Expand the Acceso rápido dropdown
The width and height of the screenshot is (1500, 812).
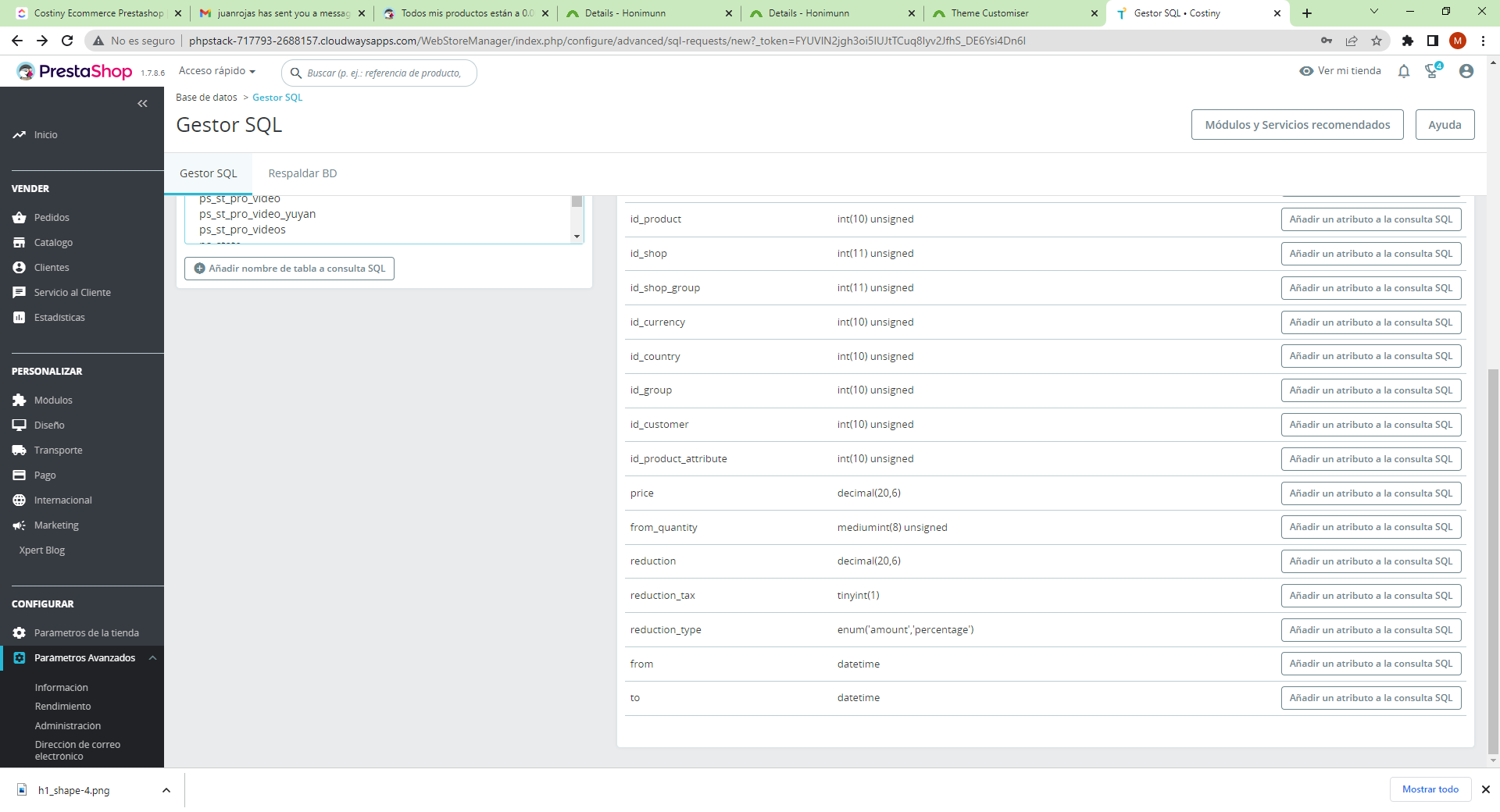tap(217, 71)
